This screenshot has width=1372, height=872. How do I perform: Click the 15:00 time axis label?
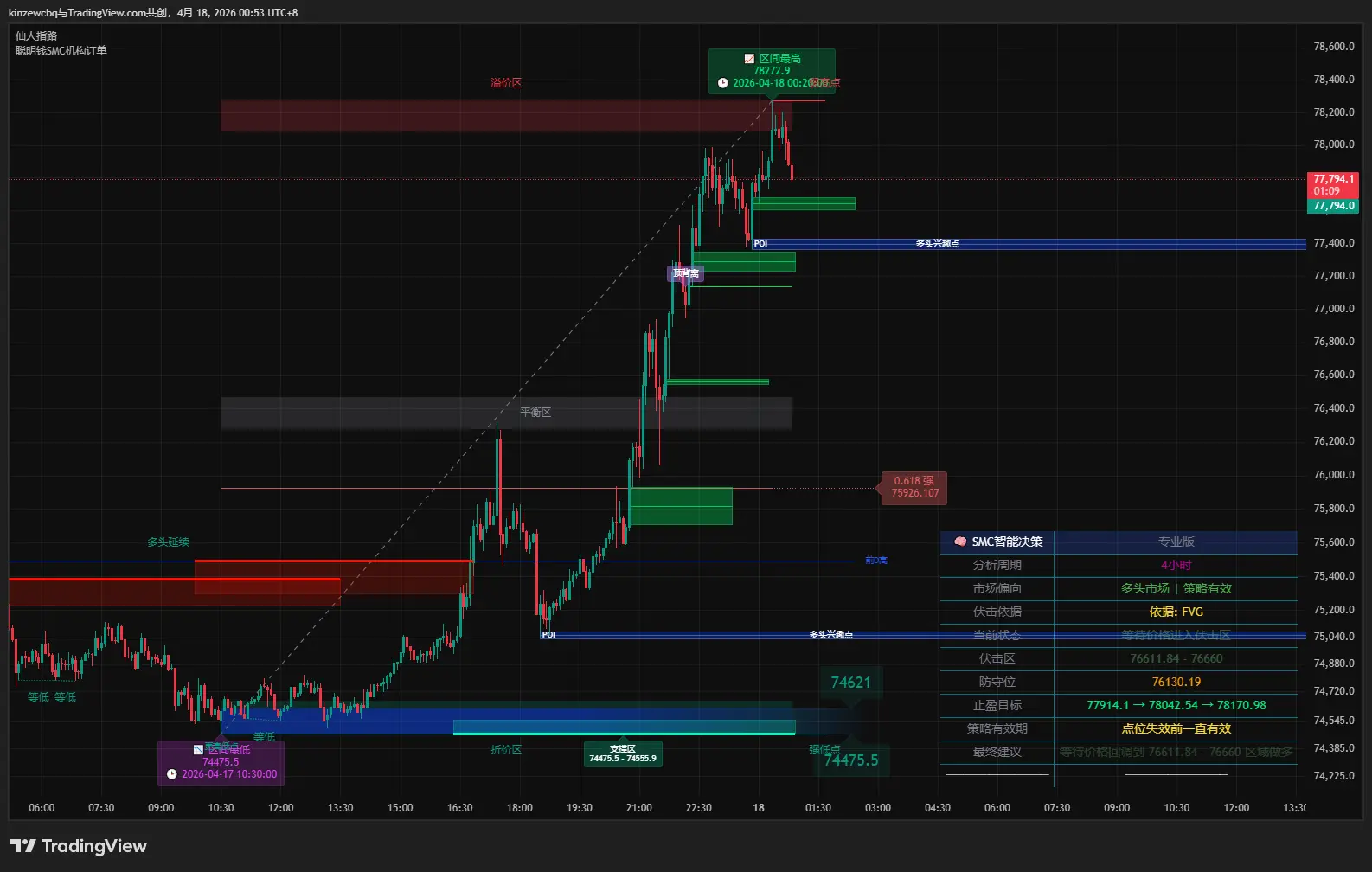pos(401,808)
